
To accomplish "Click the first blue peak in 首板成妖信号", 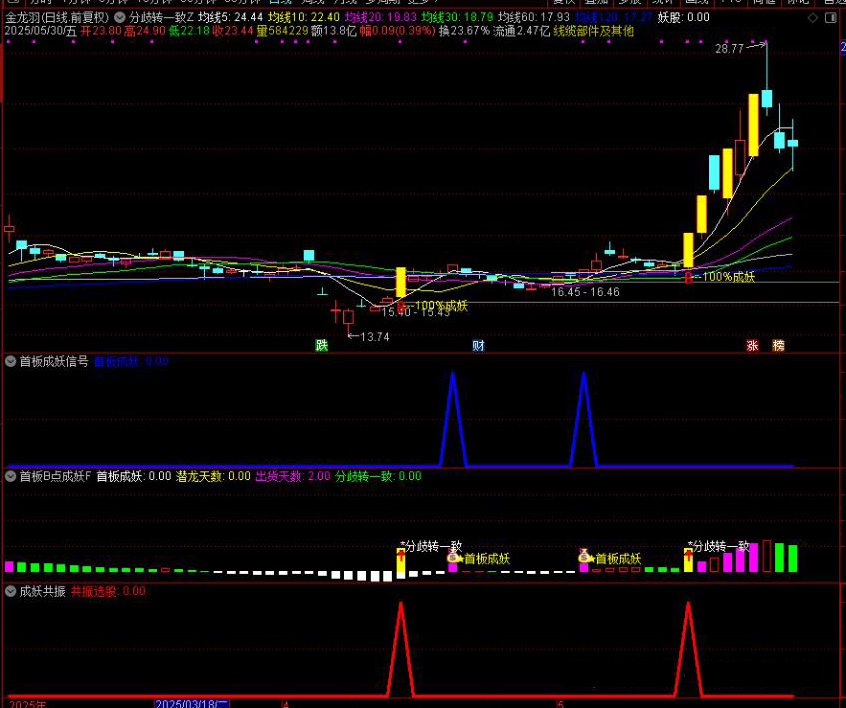I will (453, 374).
